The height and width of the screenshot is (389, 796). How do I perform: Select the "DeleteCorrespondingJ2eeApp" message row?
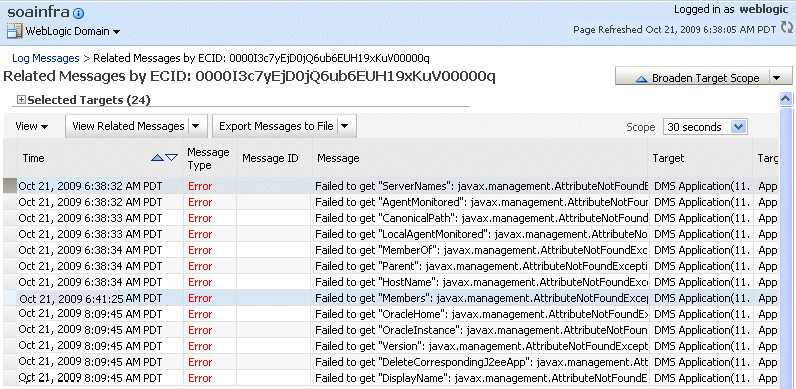coord(481,362)
